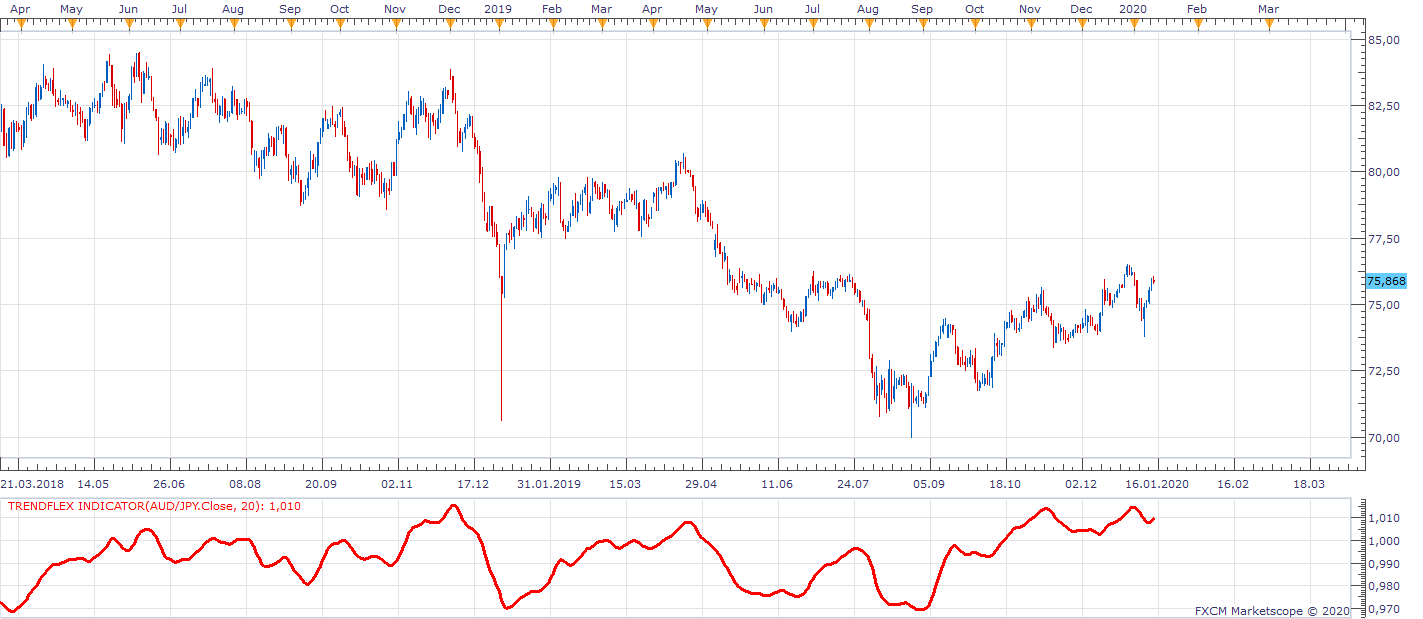Screen dimensions: 1423x619
Task: Click the 11.06 date label
Action: point(777,484)
